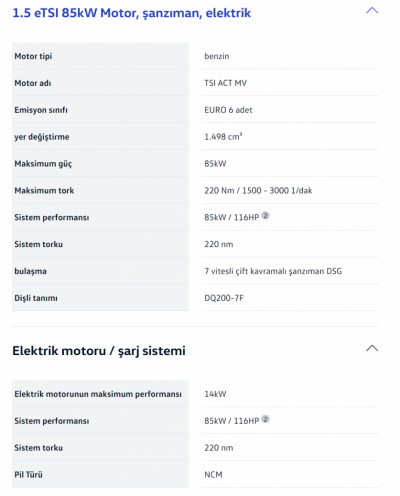Click the DQ200-7F gearbox value
400x496 pixels.
tap(224, 298)
